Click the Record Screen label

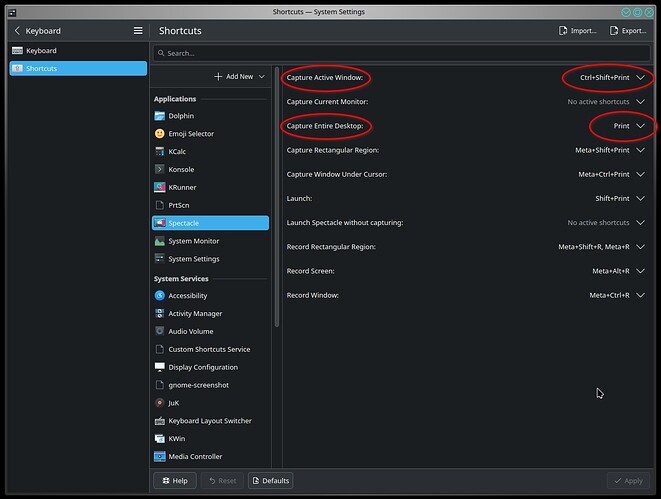[x=310, y=271]
